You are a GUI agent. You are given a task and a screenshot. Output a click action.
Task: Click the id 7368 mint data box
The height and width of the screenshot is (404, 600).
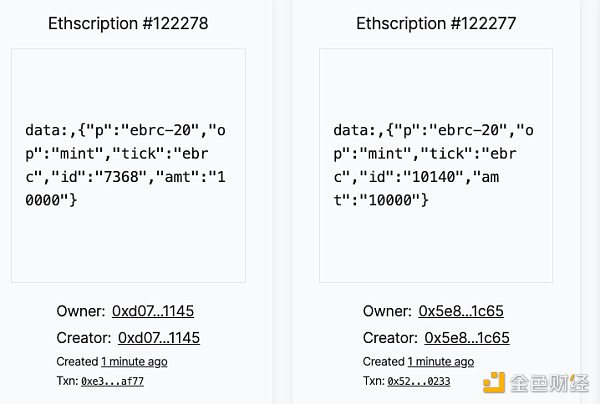[x=128, y=165]
